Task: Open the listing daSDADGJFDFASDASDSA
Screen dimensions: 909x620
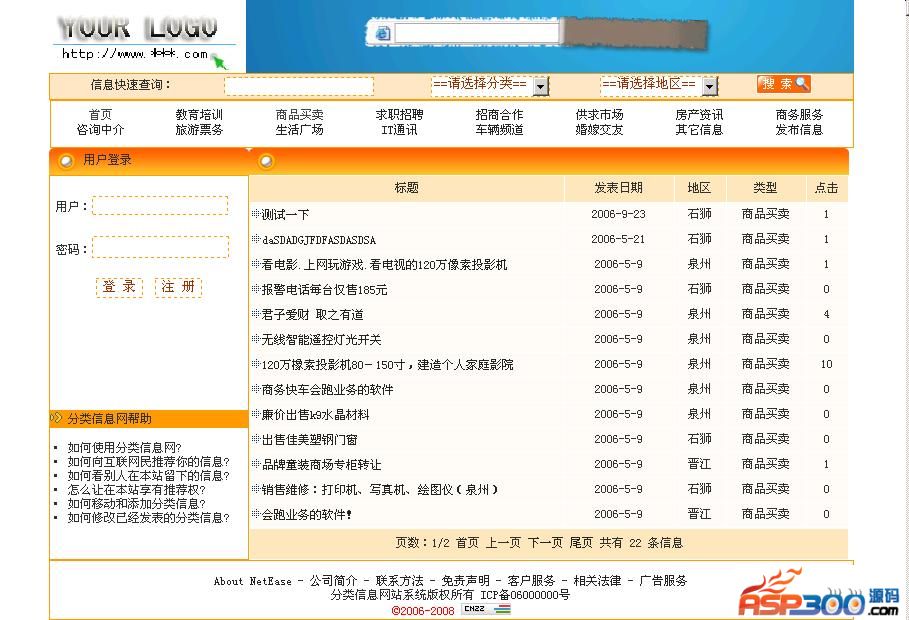Action: (319, 240)
